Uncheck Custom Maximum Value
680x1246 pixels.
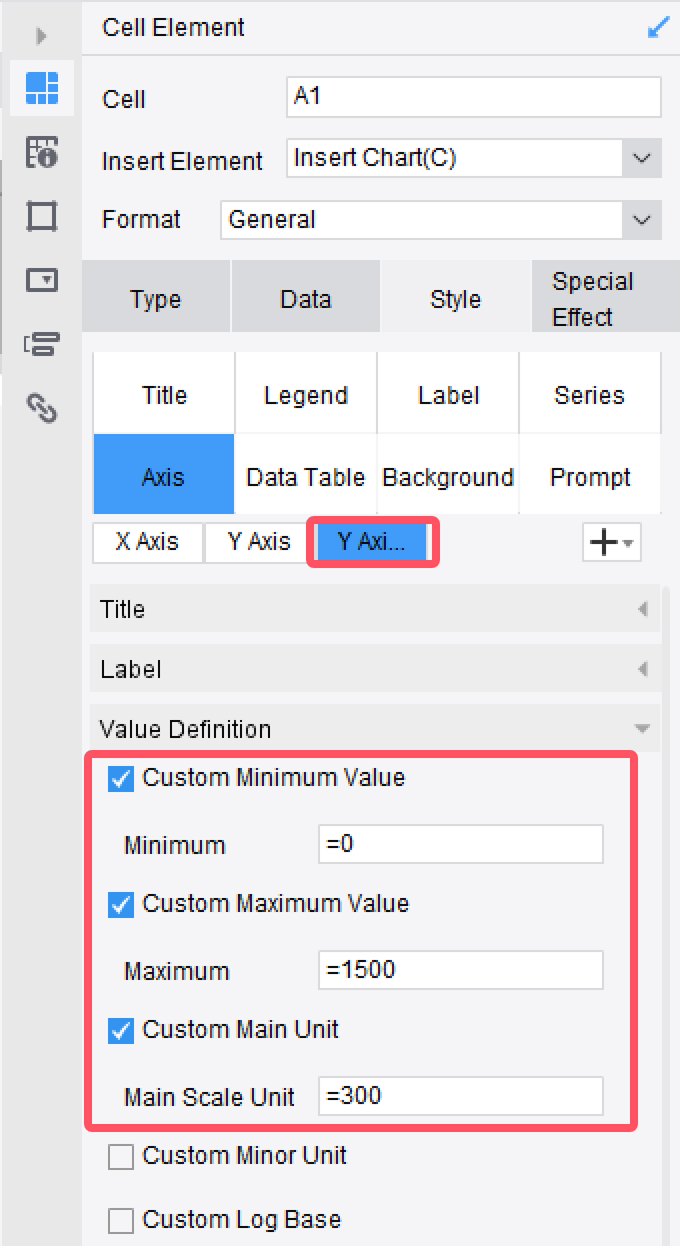(121, 904)
